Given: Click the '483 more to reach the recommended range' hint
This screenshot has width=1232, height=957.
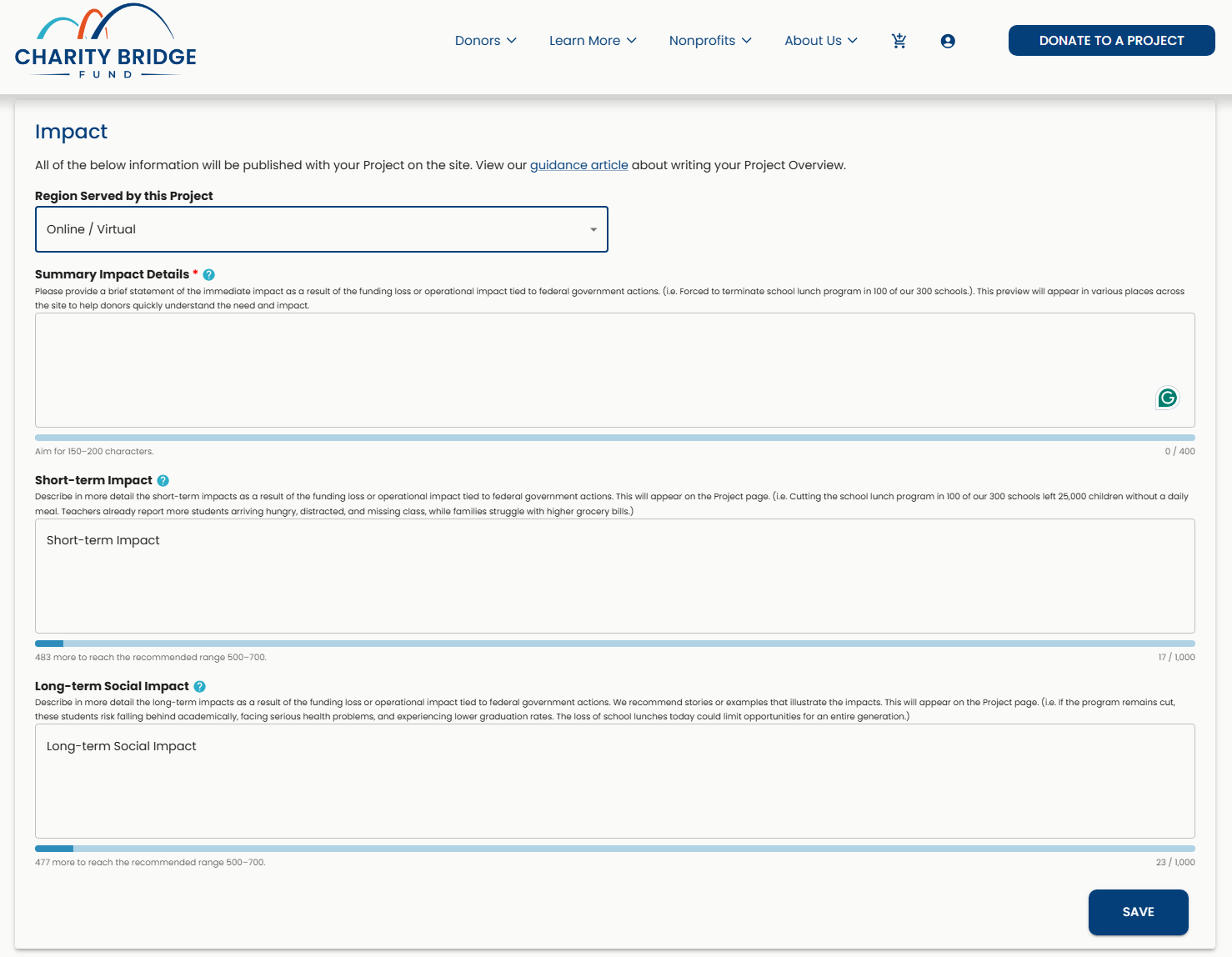Looking at the screenshot, I should [x=151, y=658].
